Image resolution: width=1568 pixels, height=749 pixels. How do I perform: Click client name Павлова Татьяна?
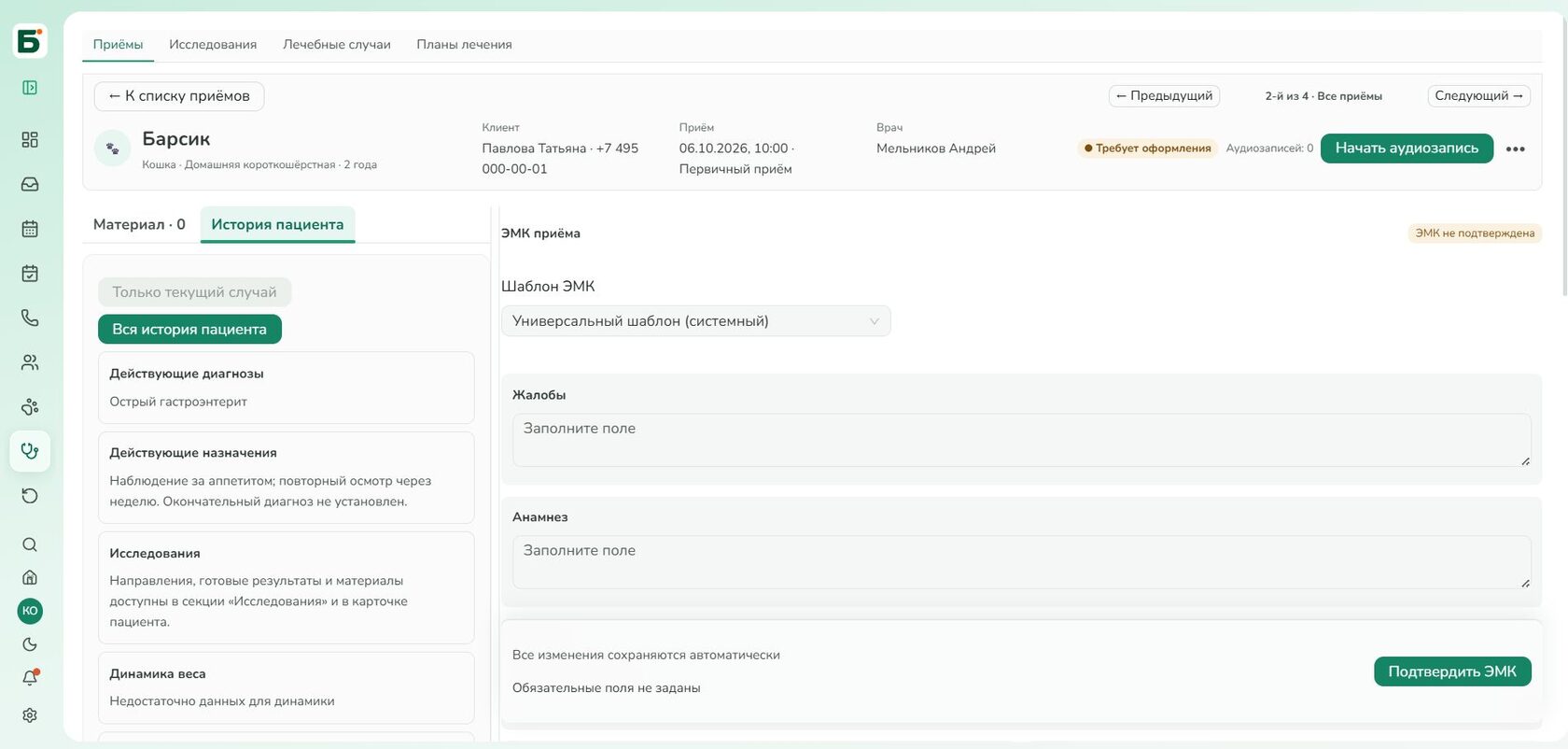click(534, 148)
